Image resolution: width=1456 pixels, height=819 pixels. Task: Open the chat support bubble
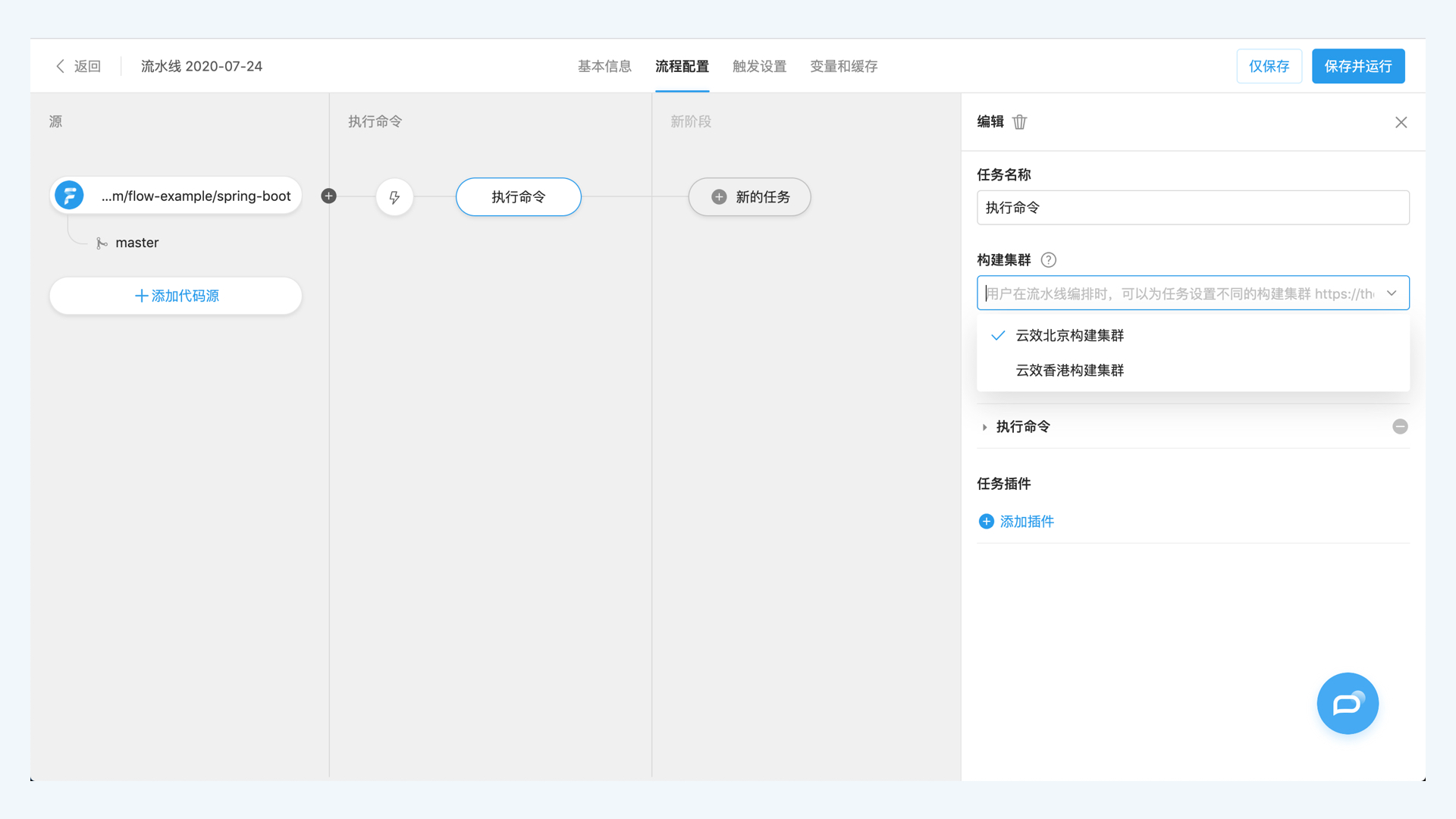(x=1348, y=703)
